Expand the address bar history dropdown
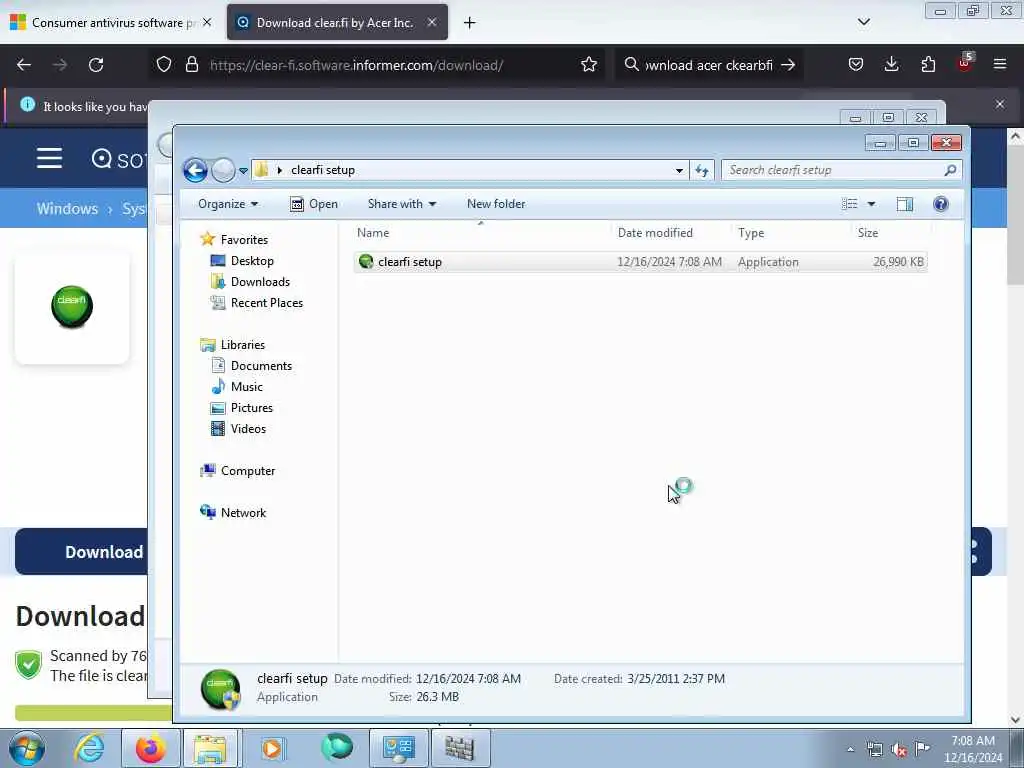The width and height of the screenshot is (1024, 768). (x=679, y=170)
